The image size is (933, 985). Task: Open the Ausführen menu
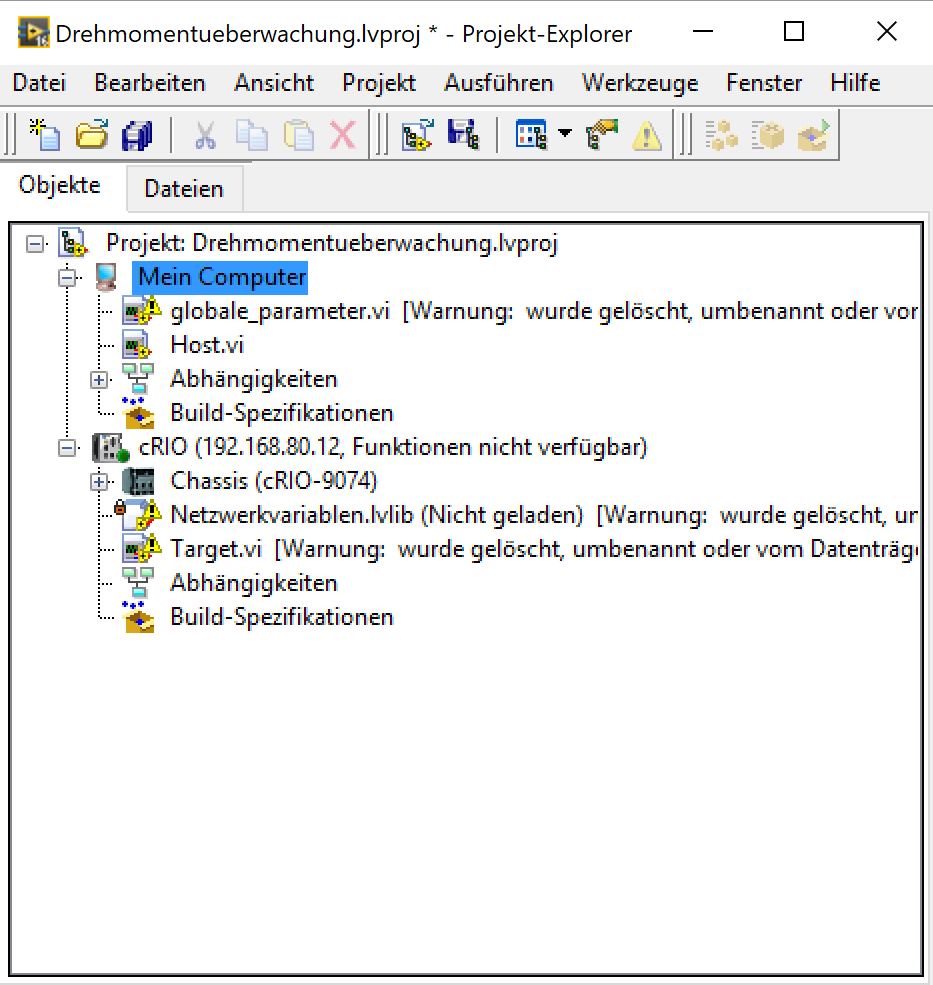point(499,83)
